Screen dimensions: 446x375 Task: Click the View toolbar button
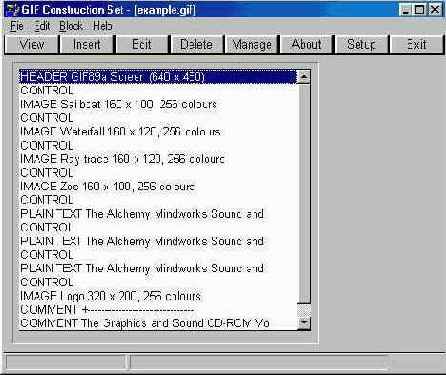point(32,45)
